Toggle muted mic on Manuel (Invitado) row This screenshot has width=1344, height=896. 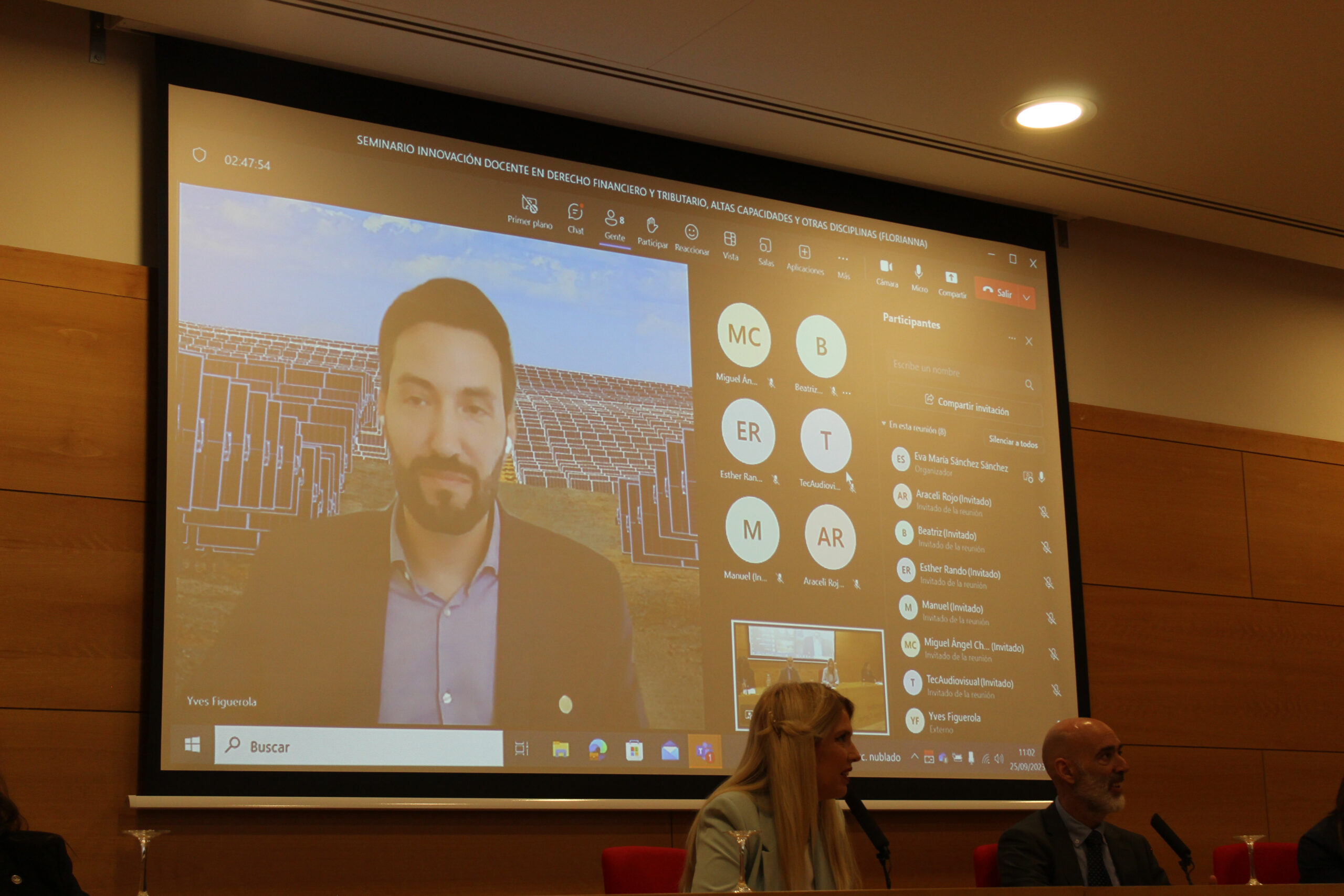point(1051,618)
